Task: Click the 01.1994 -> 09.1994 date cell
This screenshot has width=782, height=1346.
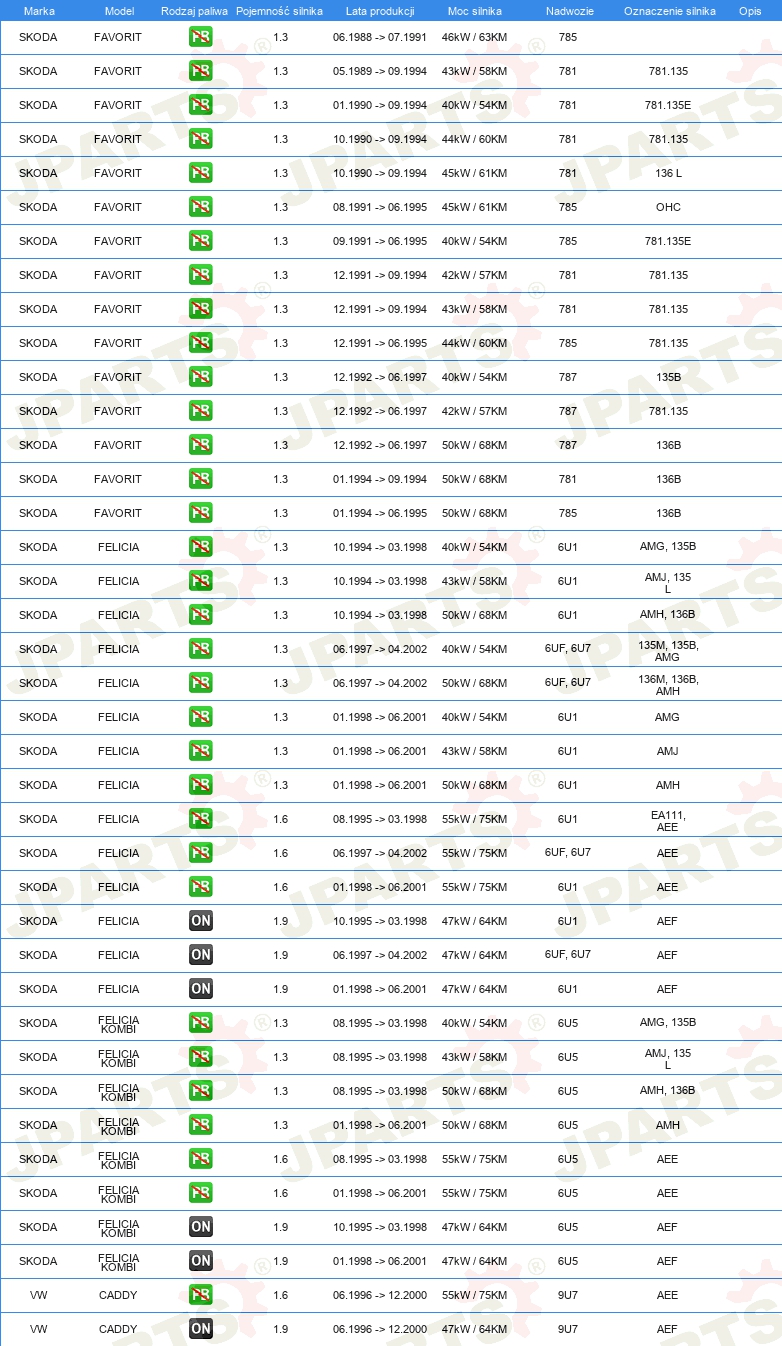Action: 380,480
